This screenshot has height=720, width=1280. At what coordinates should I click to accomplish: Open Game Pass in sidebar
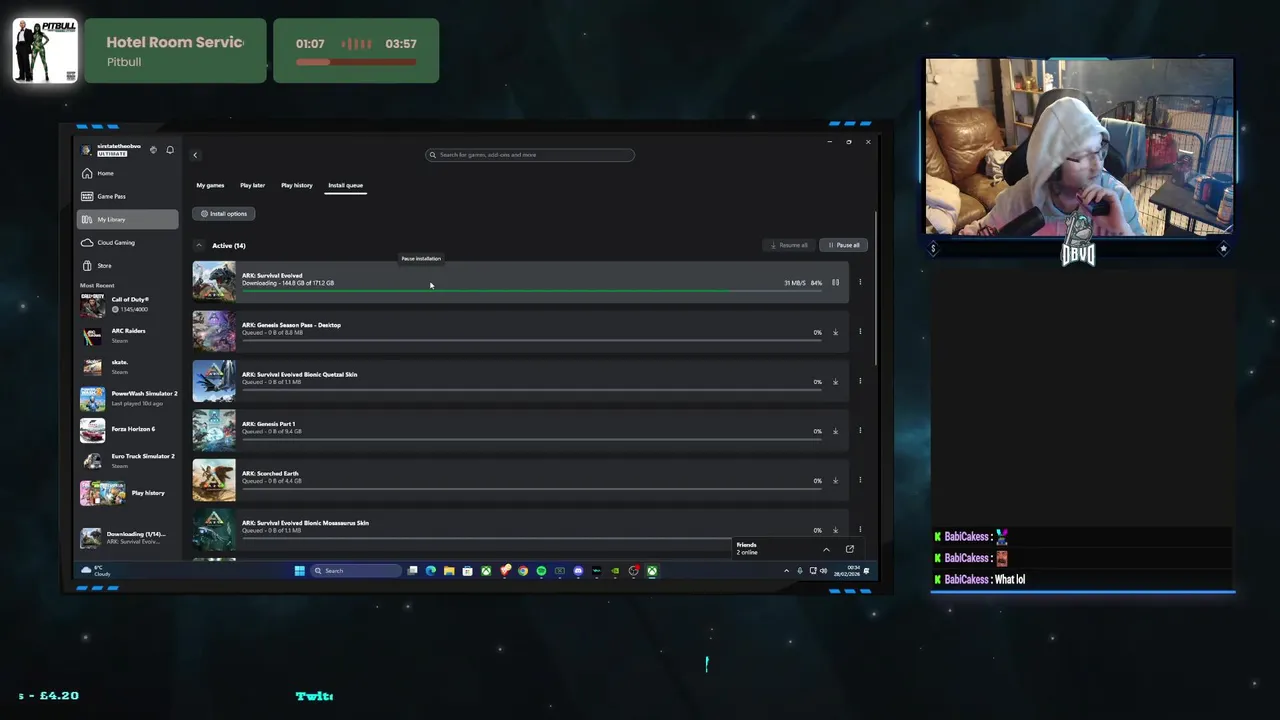point(128,196)
